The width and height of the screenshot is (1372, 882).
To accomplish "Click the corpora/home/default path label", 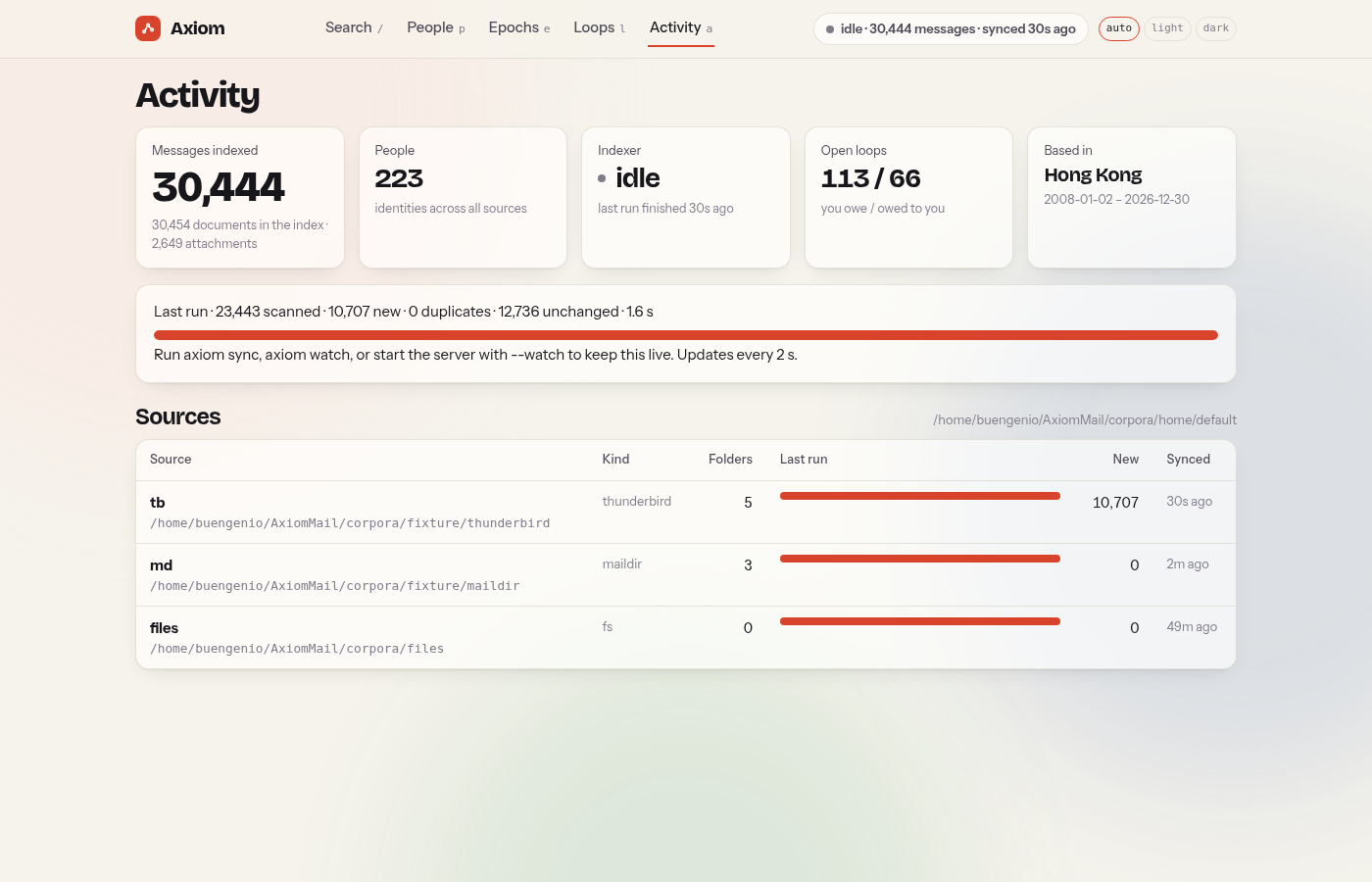I will point(1085,419).
